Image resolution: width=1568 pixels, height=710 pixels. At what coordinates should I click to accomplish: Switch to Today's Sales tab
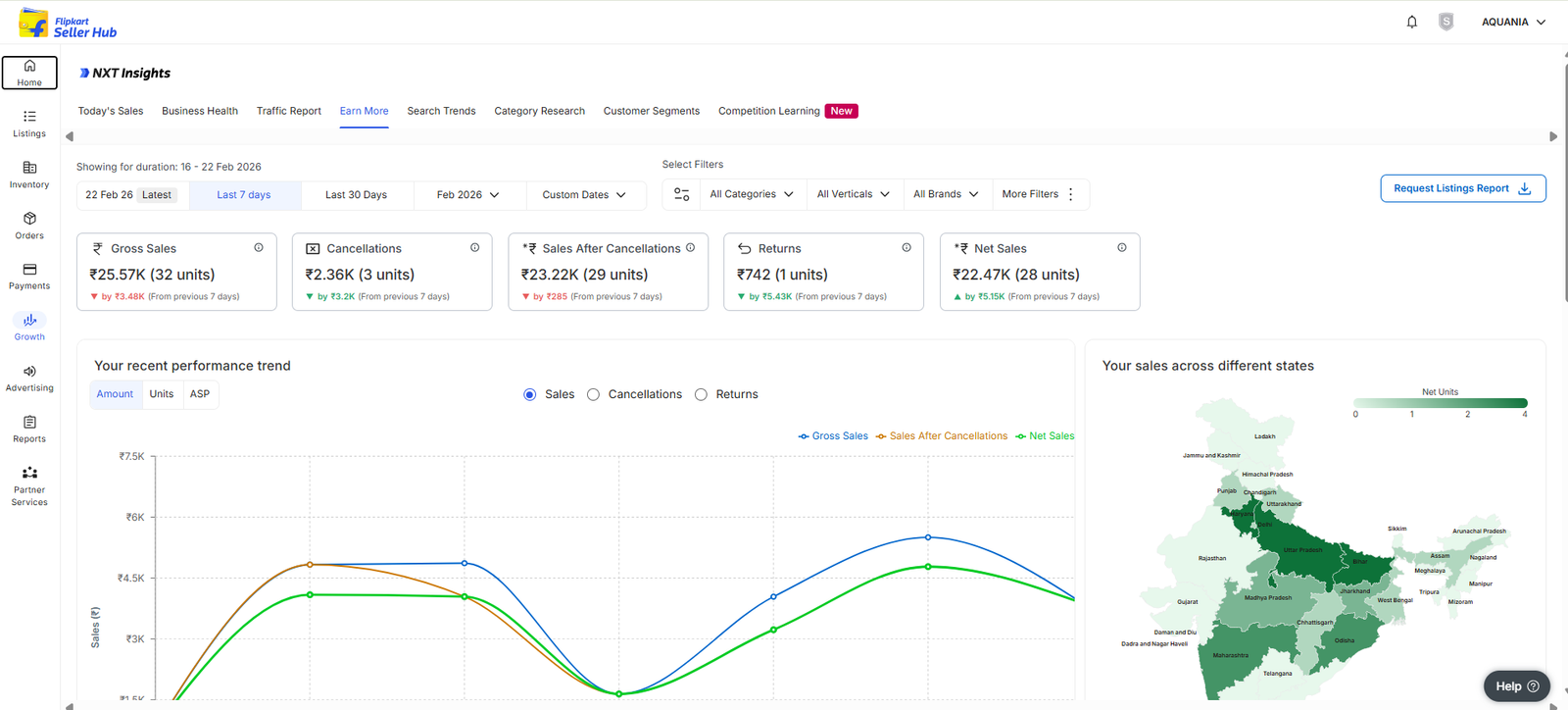pos(111,111)
